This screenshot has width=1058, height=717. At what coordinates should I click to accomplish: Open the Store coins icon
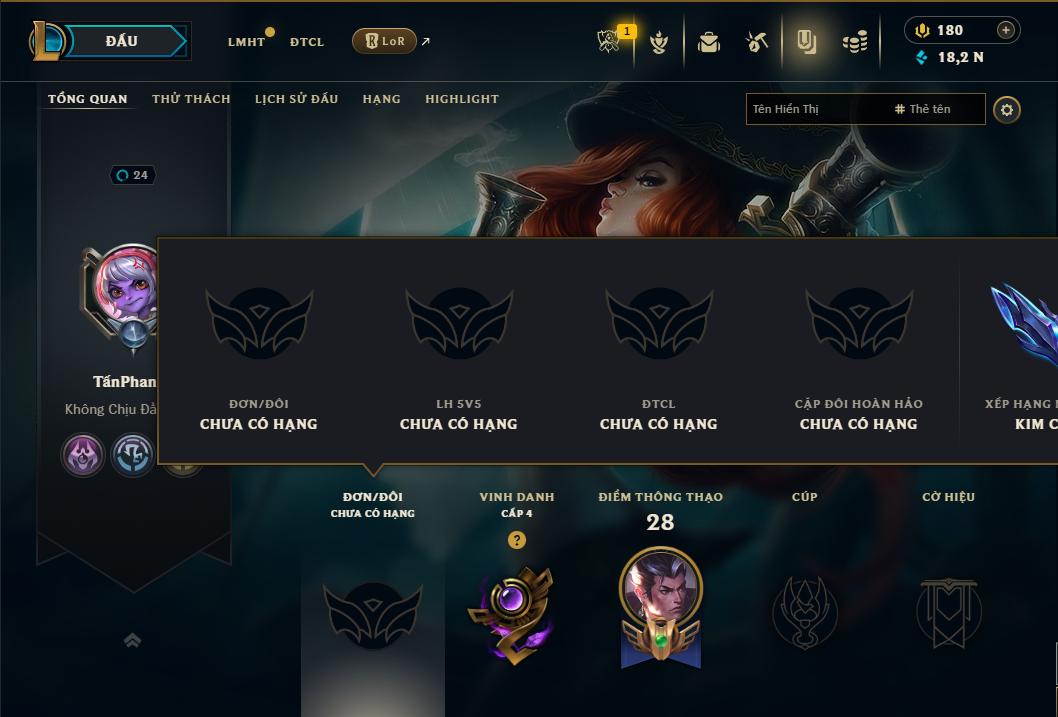[855, 42]
